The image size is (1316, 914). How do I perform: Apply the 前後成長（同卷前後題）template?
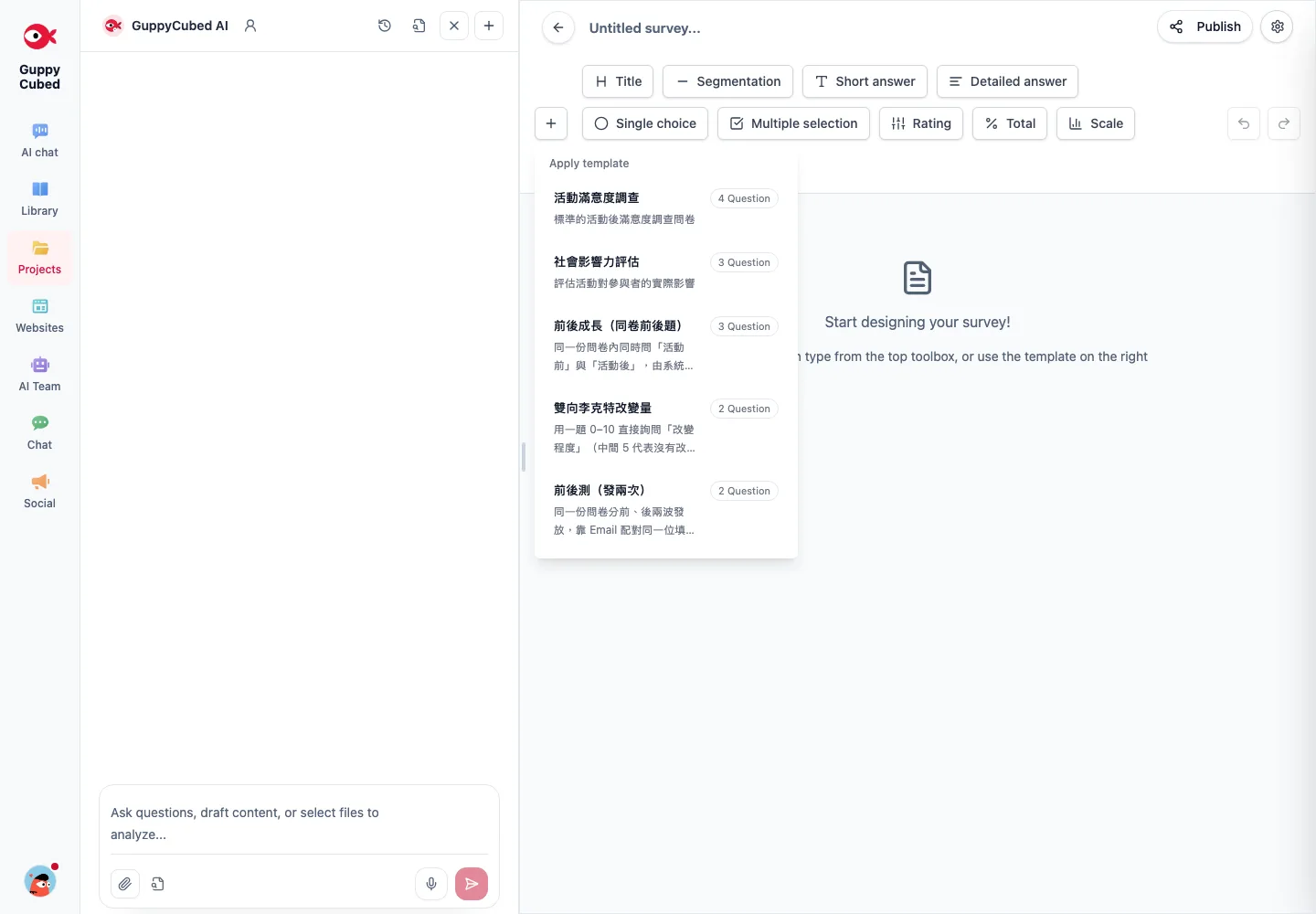pyautogui.click(x=666, y=345)
